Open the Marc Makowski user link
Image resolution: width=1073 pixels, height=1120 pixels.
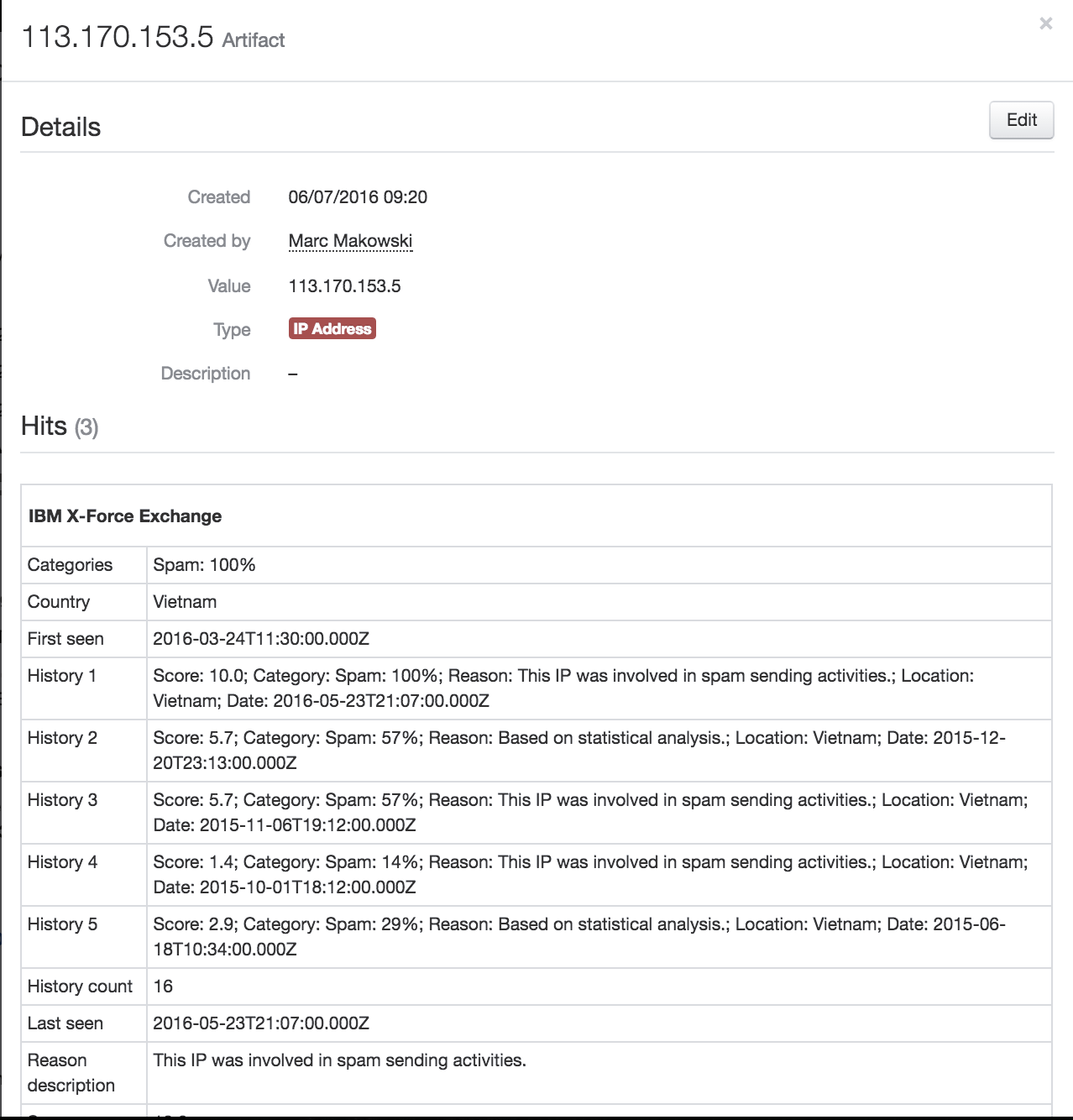(x=350, y=241)
